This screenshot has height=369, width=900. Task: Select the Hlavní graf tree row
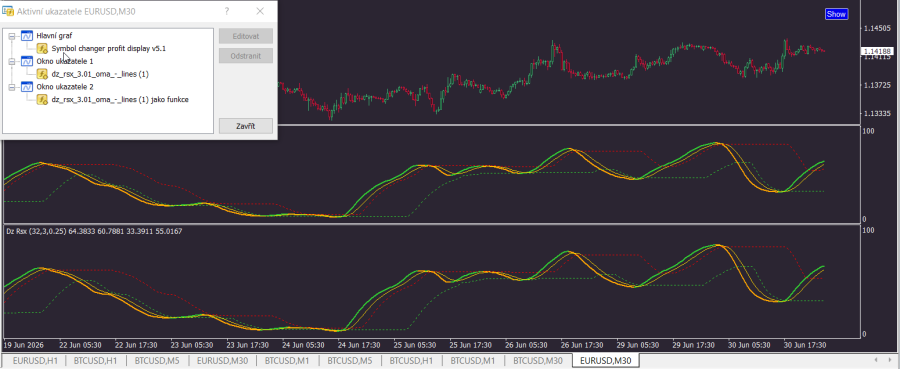coord(54,36)
